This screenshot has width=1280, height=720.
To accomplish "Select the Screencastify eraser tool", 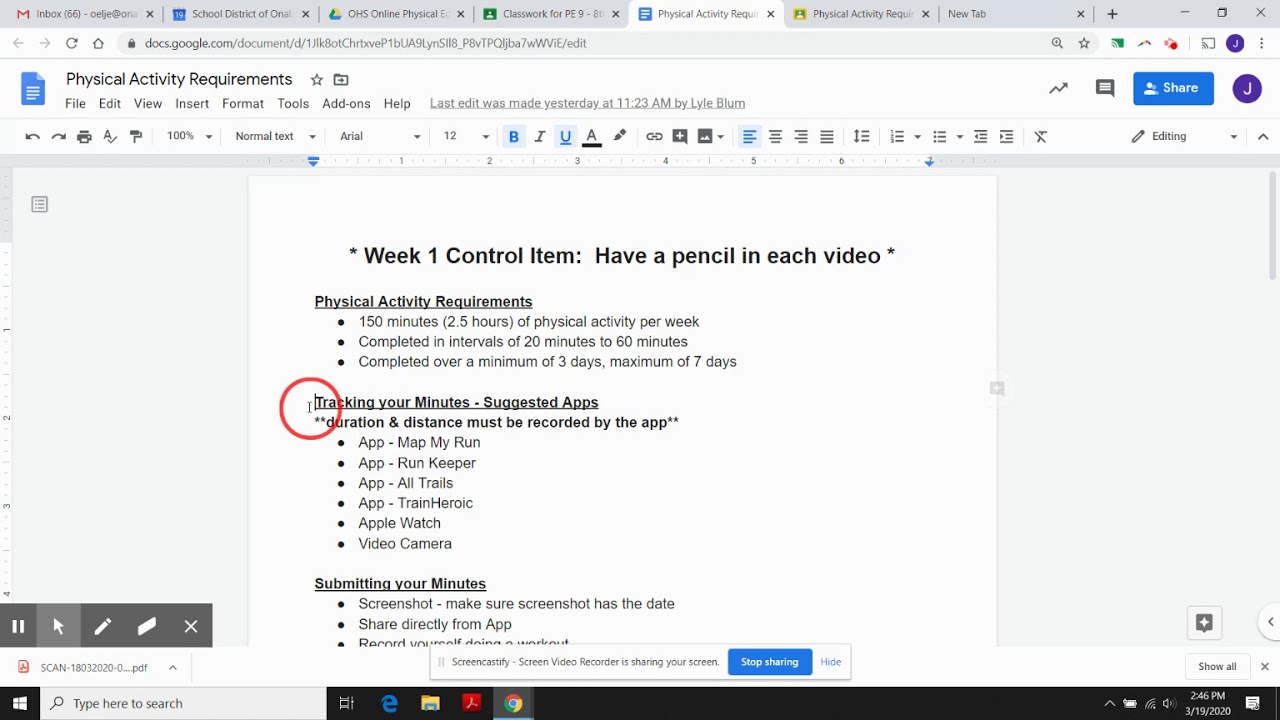I will [147, 626].
